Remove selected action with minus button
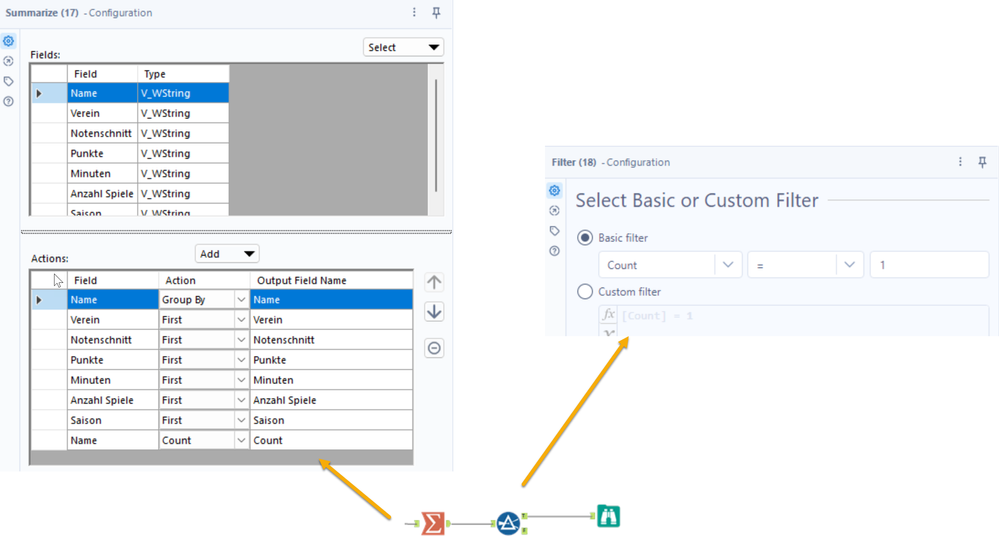This screenshot has width=999, height=555. point(434,348)
